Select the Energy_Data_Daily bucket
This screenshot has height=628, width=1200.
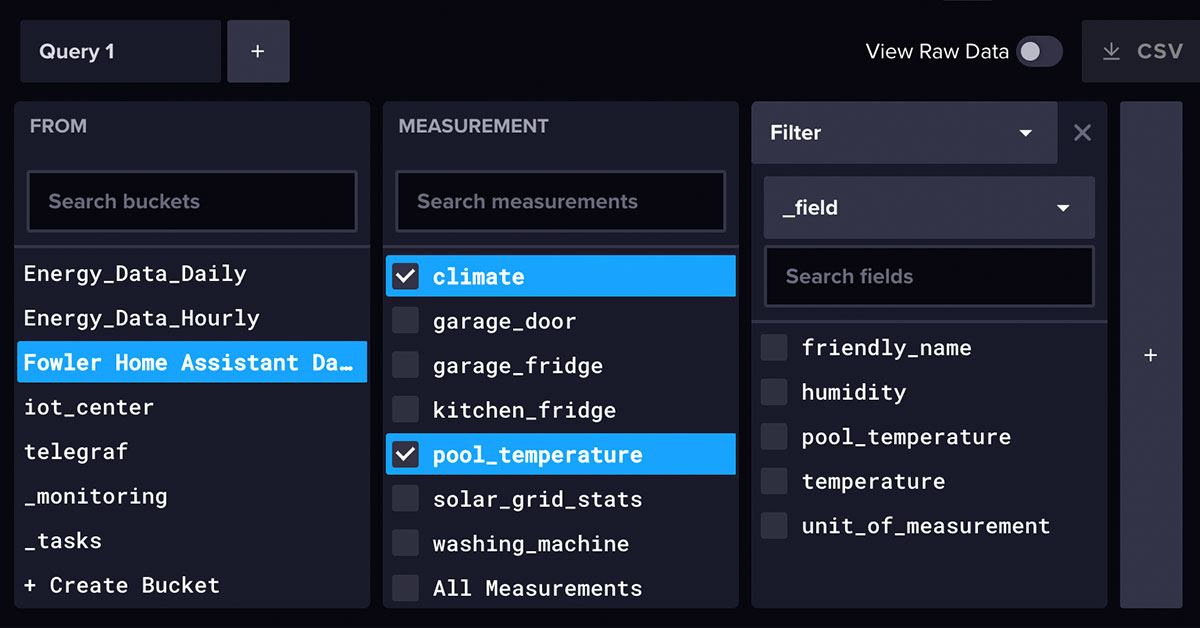click(192, 274)
